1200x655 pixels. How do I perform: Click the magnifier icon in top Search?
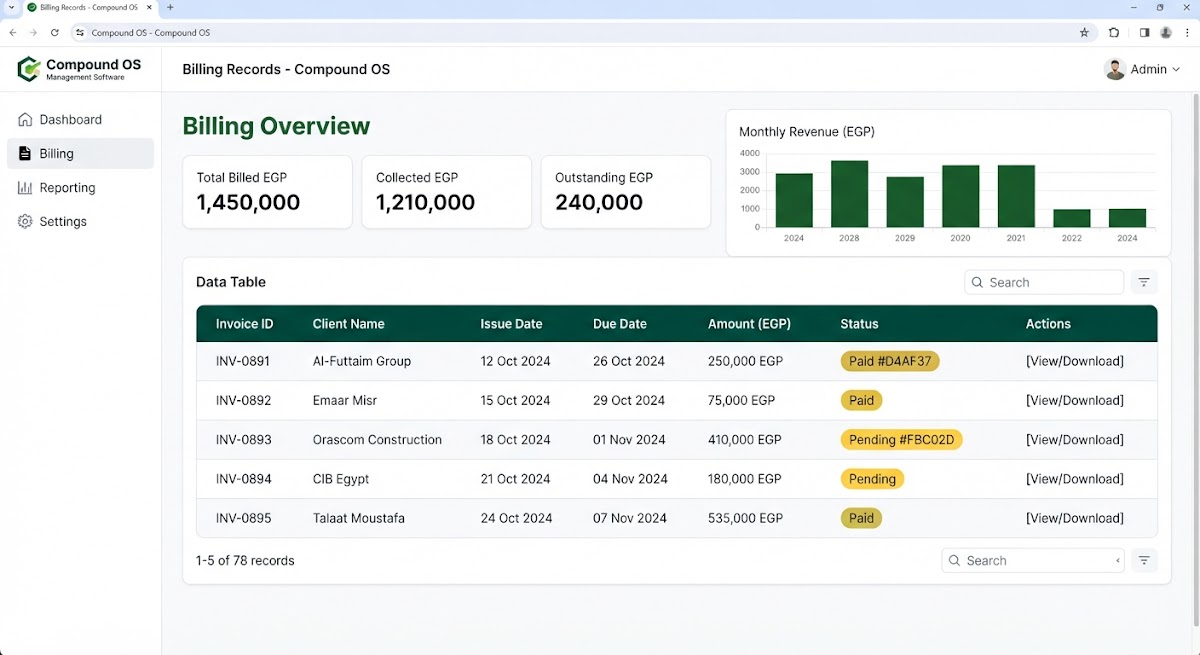point(977,283)
